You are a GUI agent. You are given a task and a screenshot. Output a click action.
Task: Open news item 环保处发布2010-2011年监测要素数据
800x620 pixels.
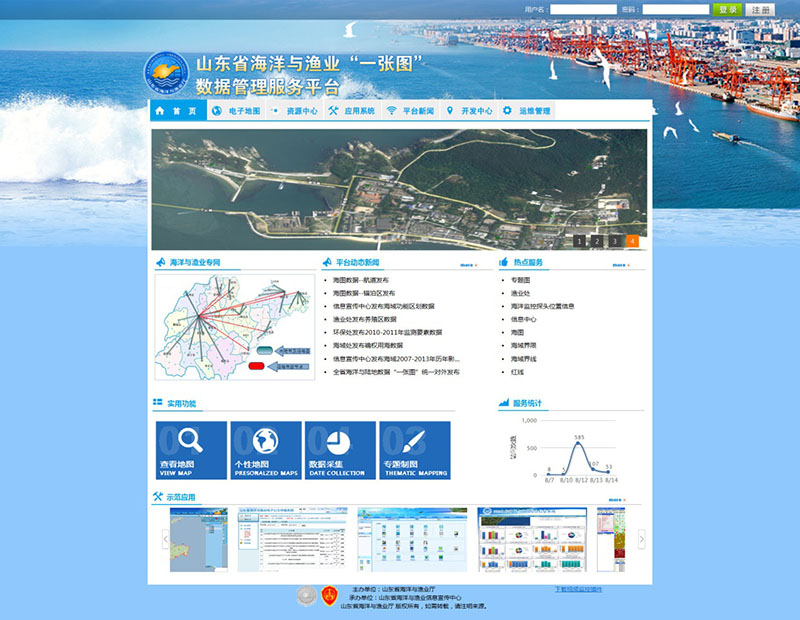click(x=387, y=332)
